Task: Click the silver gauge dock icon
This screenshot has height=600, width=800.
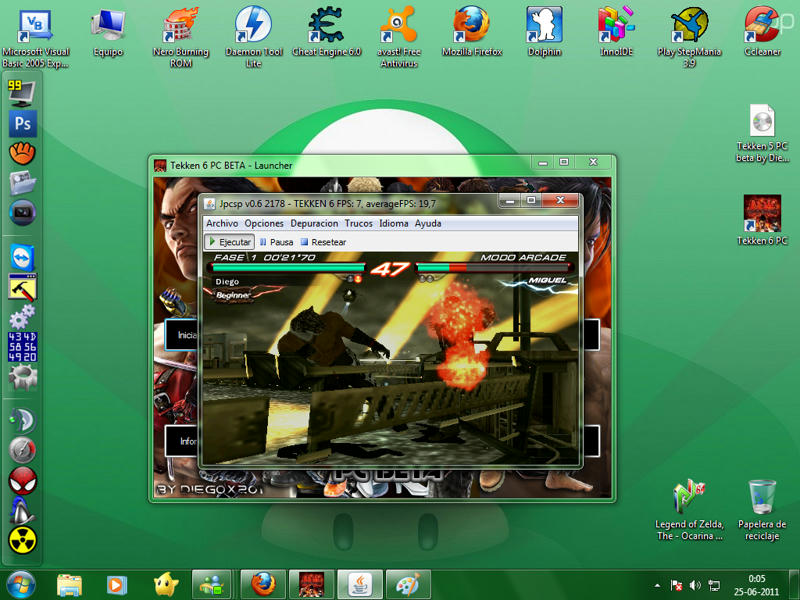Action: coord(22,450)
